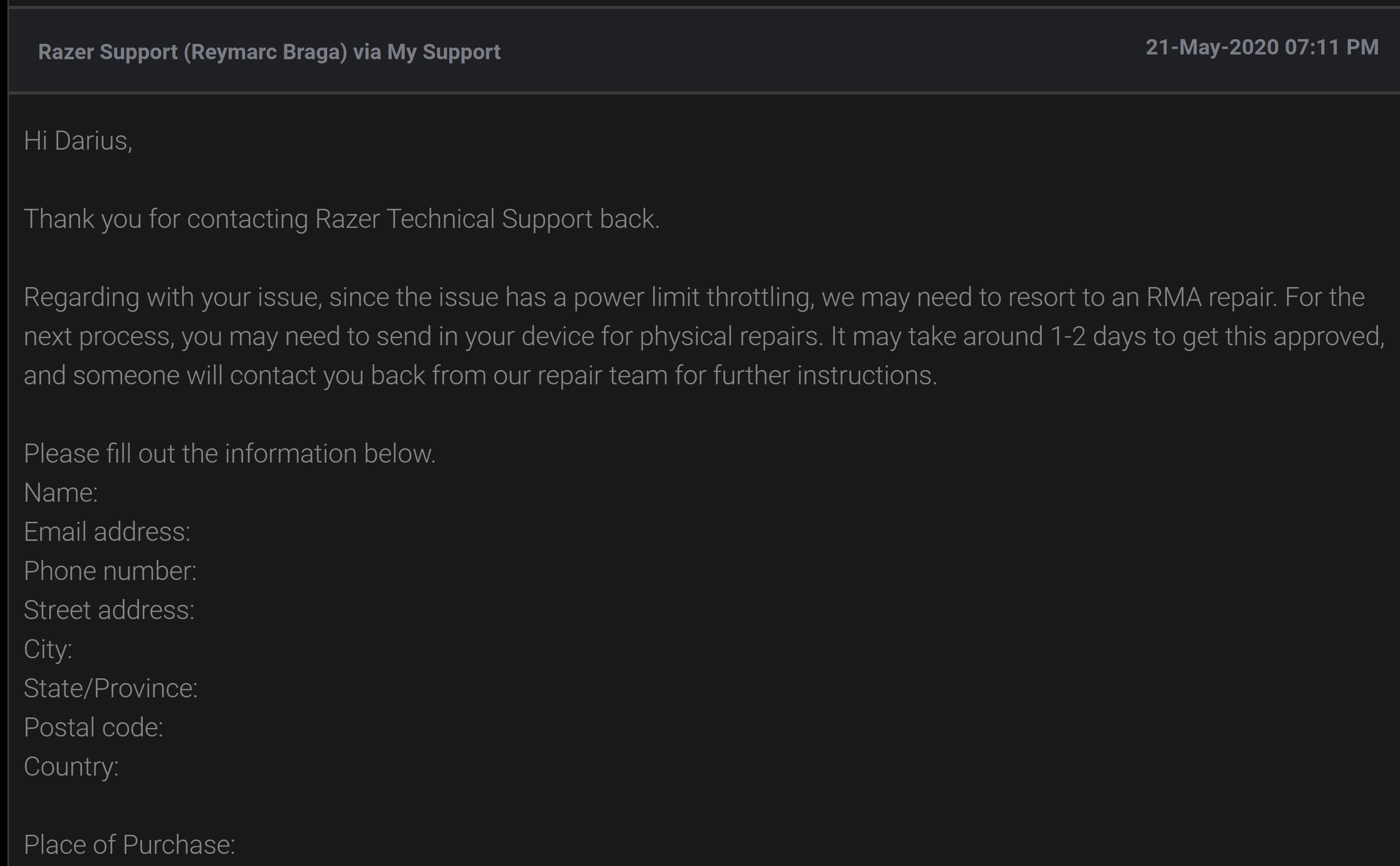Click 'Reymarc Braga' agent name in header
The height and width of the screenshot is (866, 1400).
pyautogui.click(x=266, y=52)
